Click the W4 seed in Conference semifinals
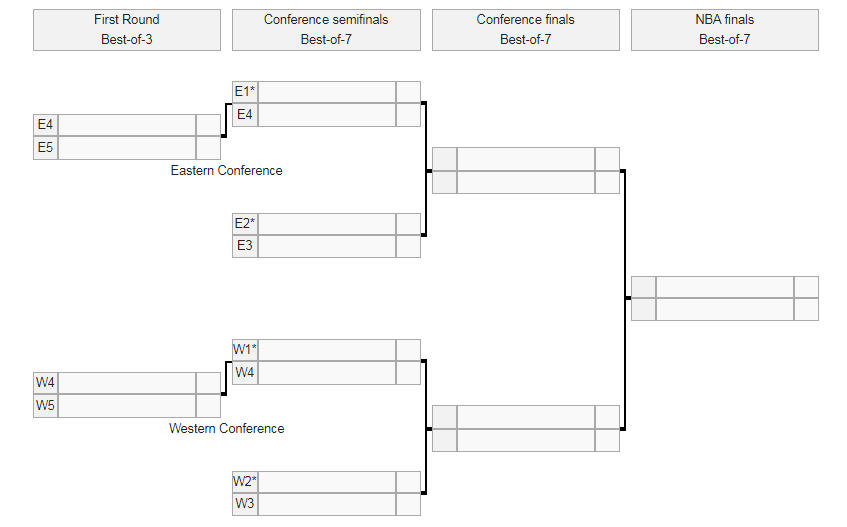Viewport: 847px width, 527px height. [x=245, y=373]
